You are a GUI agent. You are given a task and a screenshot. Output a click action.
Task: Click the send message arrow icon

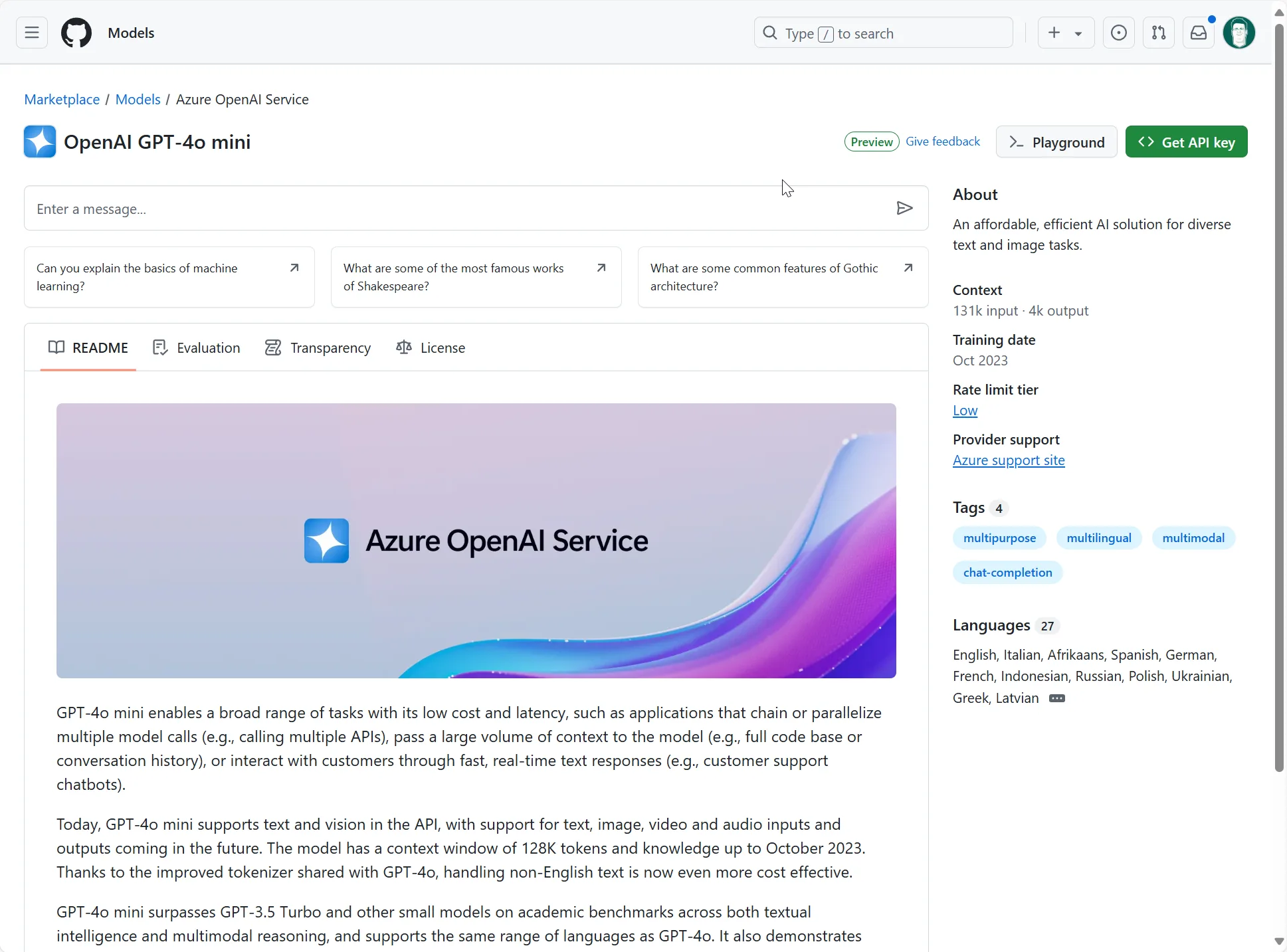coord(904,209)
